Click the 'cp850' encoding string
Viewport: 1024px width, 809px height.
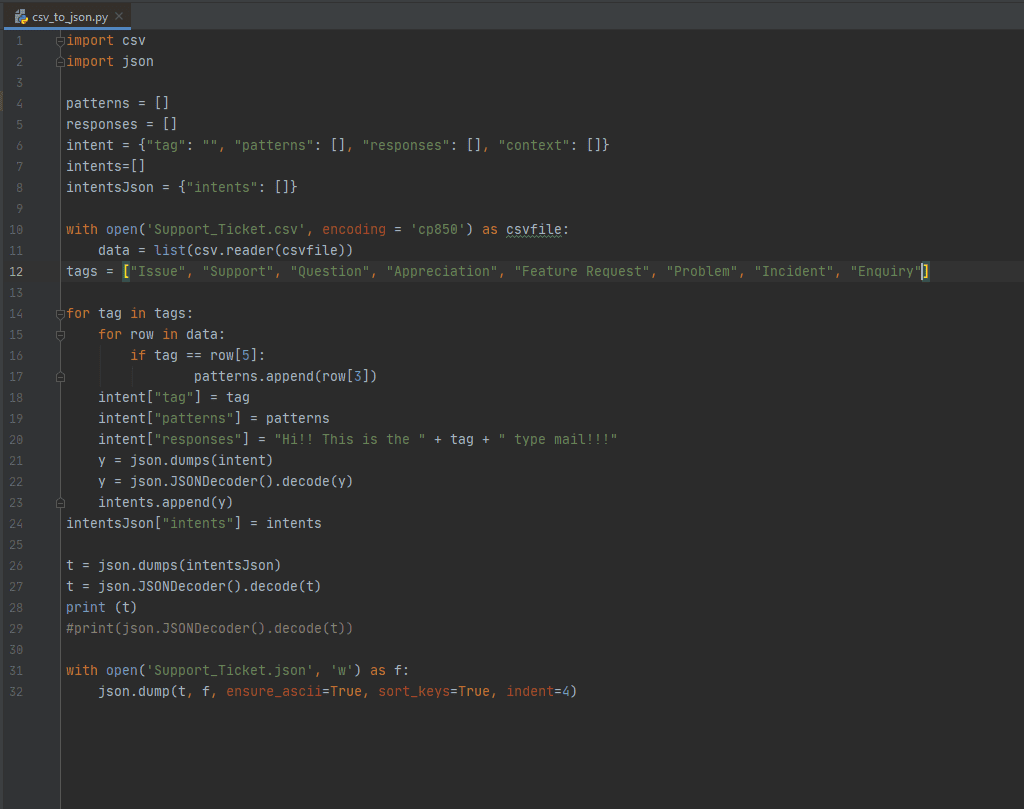(442, 230)
